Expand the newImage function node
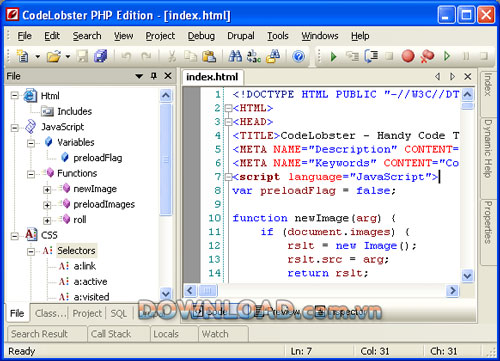The height and width of the screenshot is (361, 500). [x=47, y=190]
